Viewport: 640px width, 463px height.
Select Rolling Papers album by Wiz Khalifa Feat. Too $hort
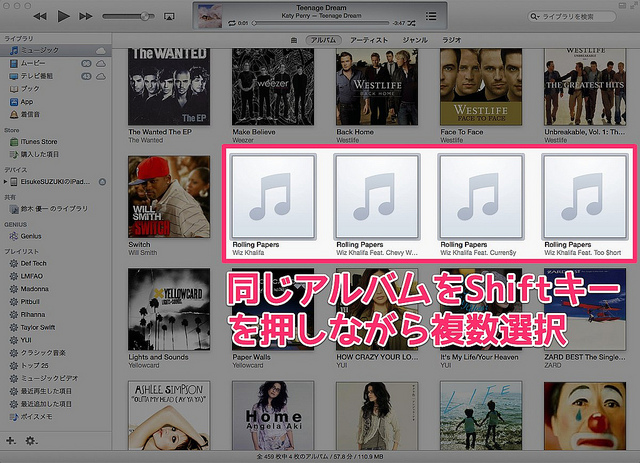click(585, 196)
